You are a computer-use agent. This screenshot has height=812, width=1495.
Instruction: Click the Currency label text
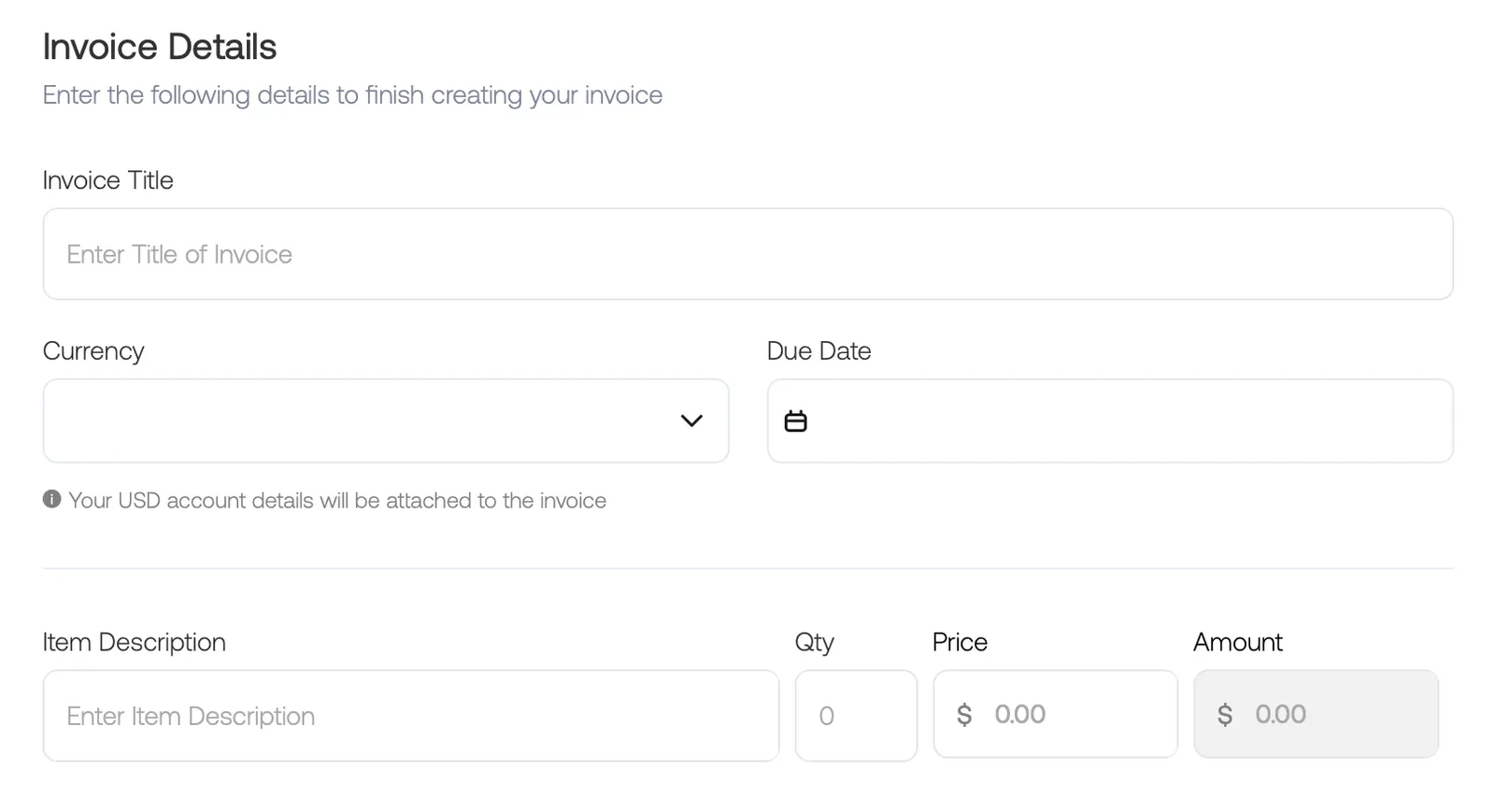pyautogui.click(x=93, y=351)
